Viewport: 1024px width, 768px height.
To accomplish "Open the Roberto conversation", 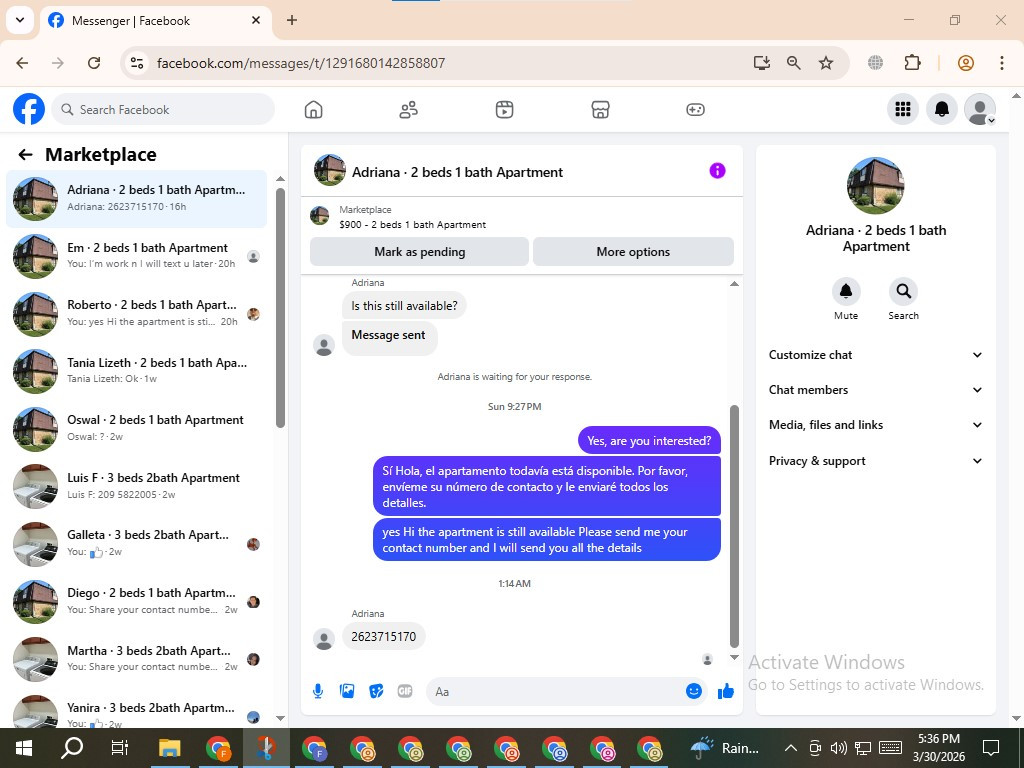I will point(136,313).
